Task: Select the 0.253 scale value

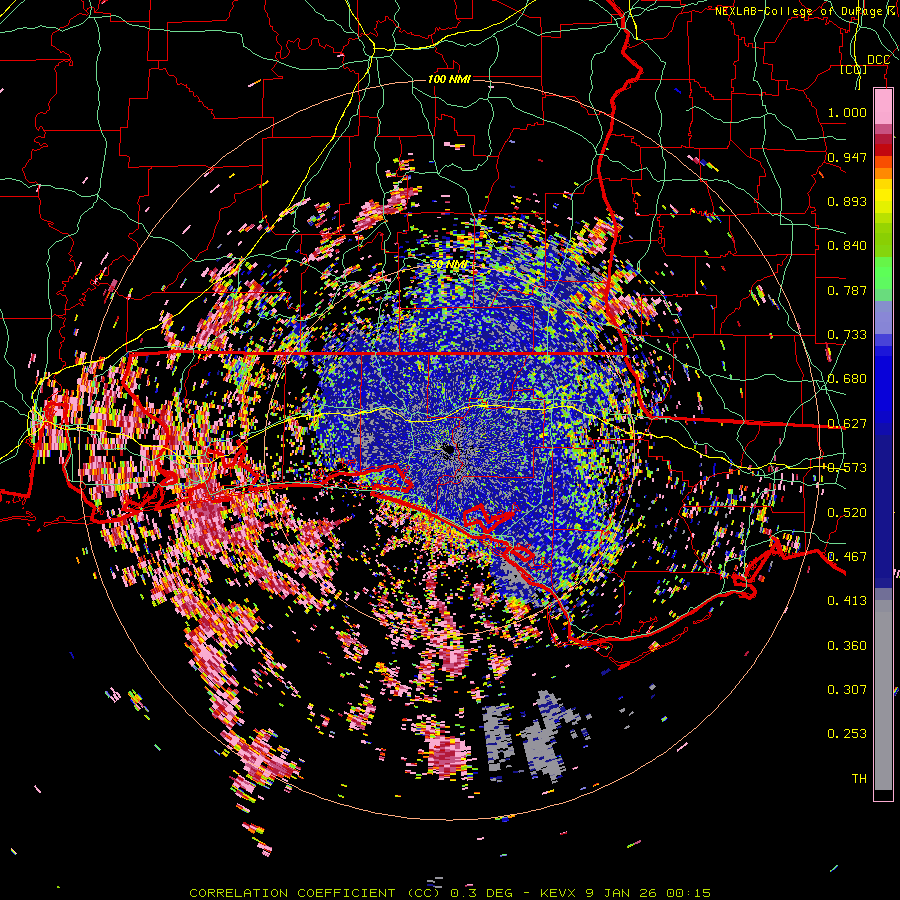Action: click(x=847, y=734)
